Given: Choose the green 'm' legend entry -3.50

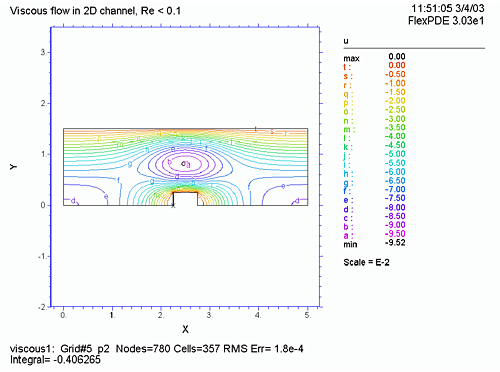Looking at the screenshot, I should point(374,128).
